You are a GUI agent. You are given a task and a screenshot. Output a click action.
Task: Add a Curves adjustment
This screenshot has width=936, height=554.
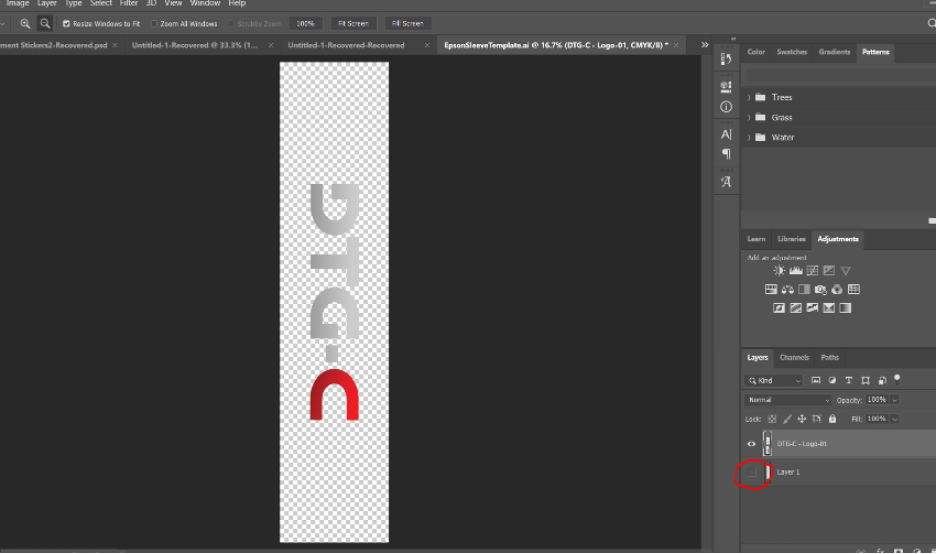[x=812, y=270]
